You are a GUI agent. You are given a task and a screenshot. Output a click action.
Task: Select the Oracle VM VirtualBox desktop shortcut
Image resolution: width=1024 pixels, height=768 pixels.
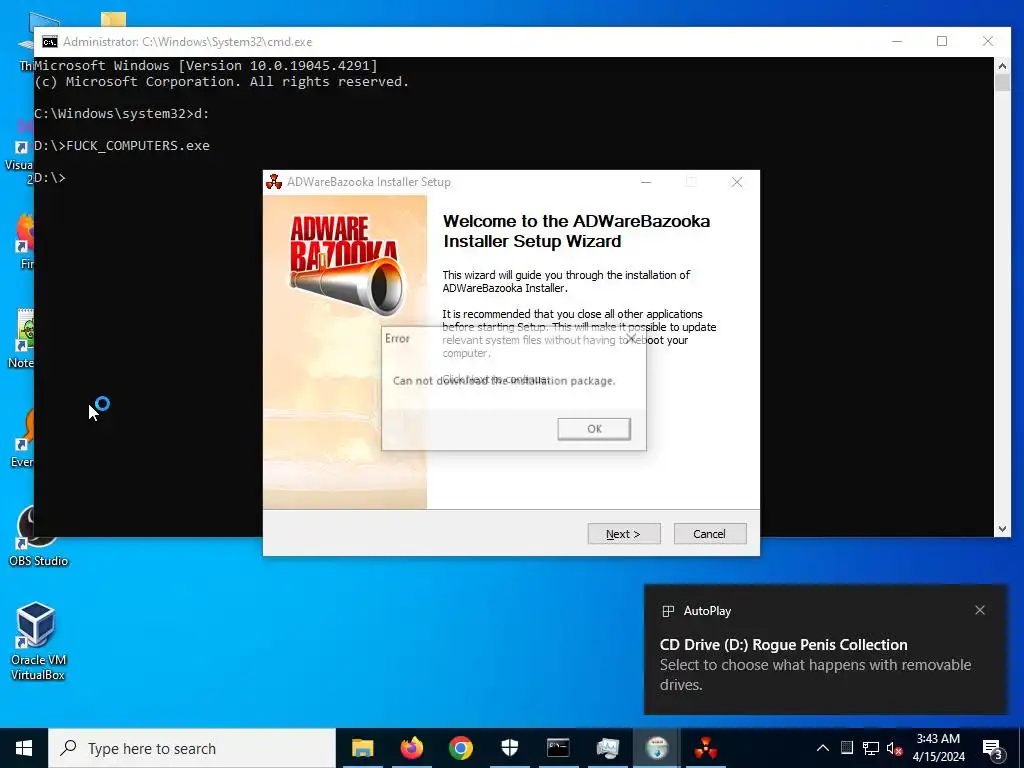pyautogui.click(x=38, y=641)
